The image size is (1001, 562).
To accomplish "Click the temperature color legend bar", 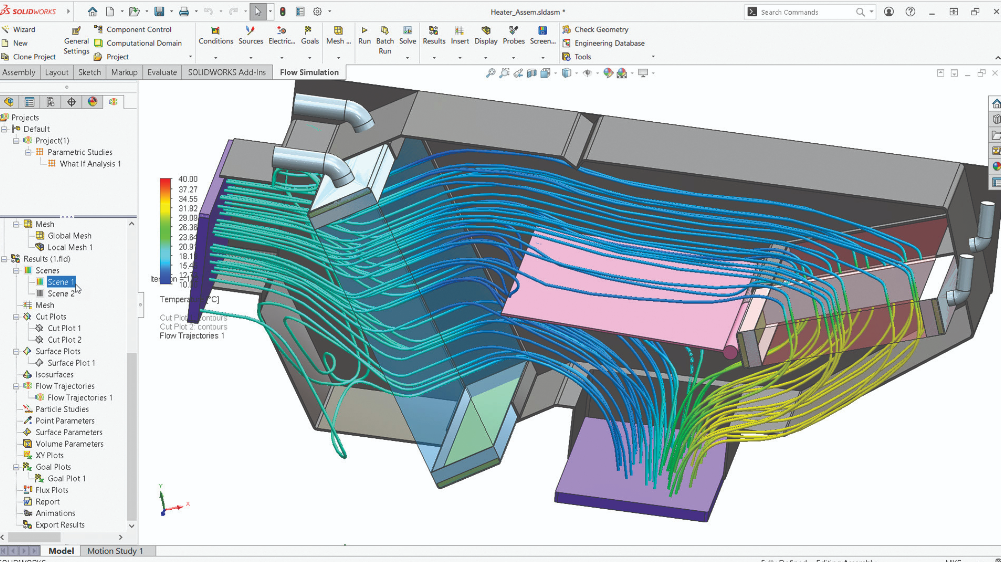I will coord(166,231).
